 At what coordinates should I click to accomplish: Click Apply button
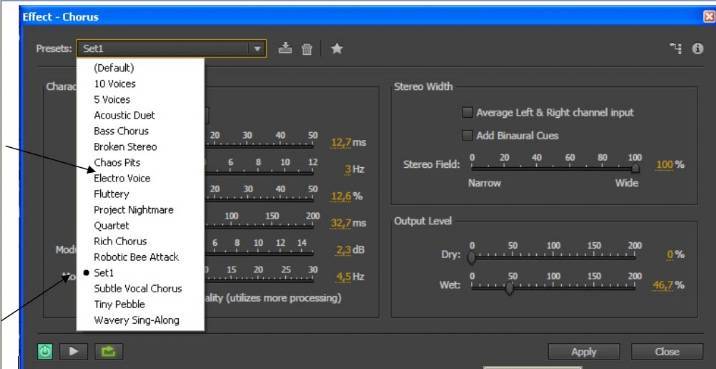(584, 352)
